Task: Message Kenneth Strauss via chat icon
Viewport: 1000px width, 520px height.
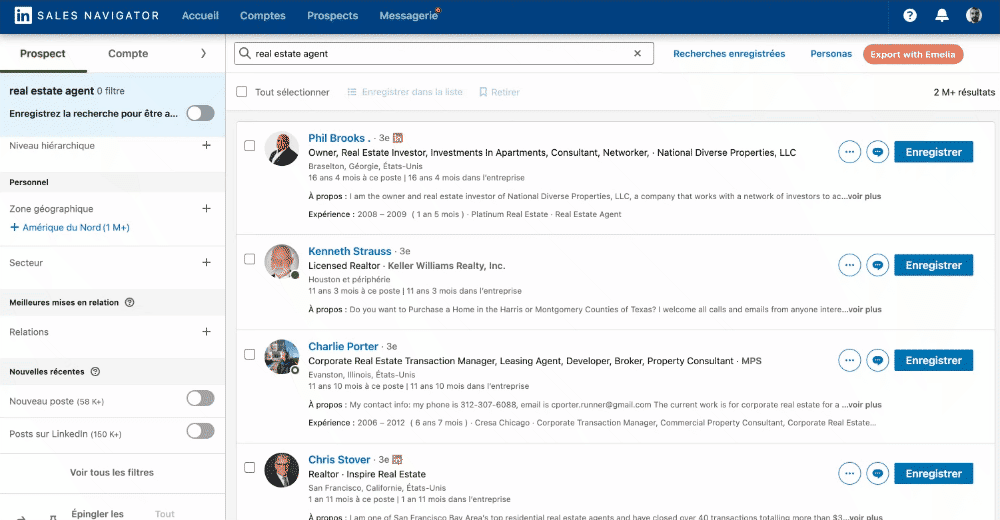Action: click(878, 265)
